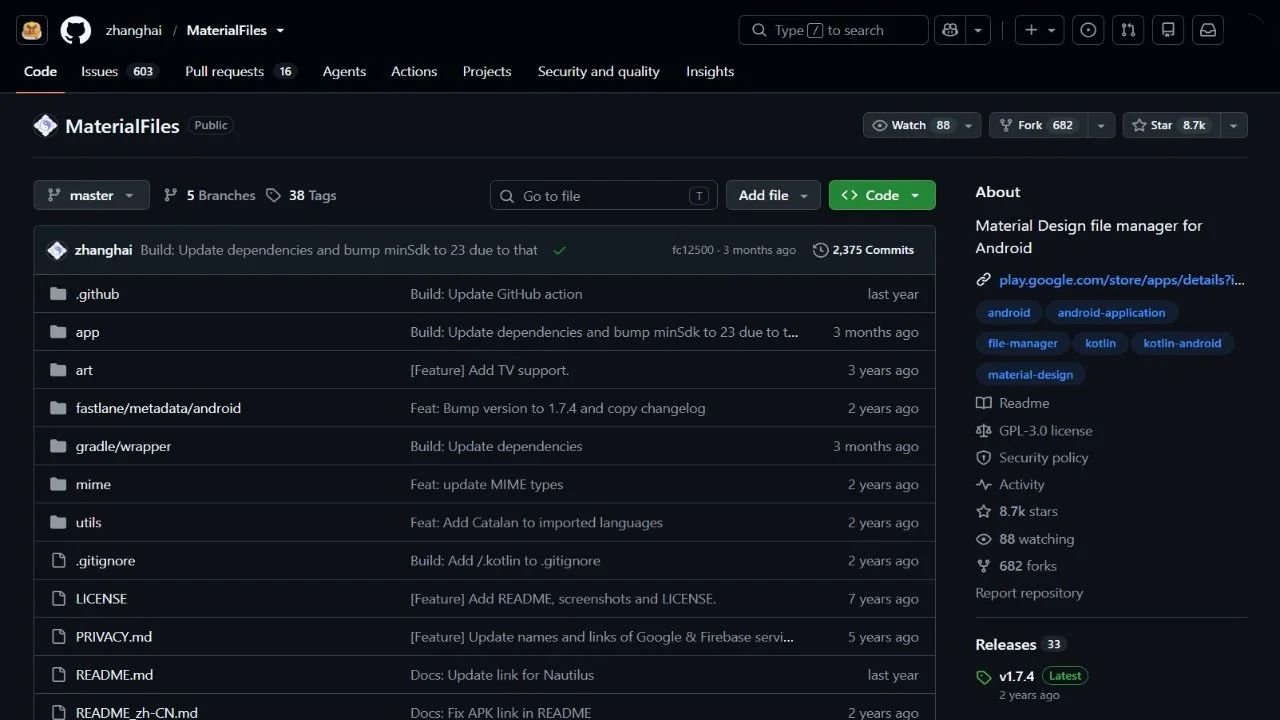
Task: Click the tag icon next to v1.7.4
Action: tap(983, 677)
